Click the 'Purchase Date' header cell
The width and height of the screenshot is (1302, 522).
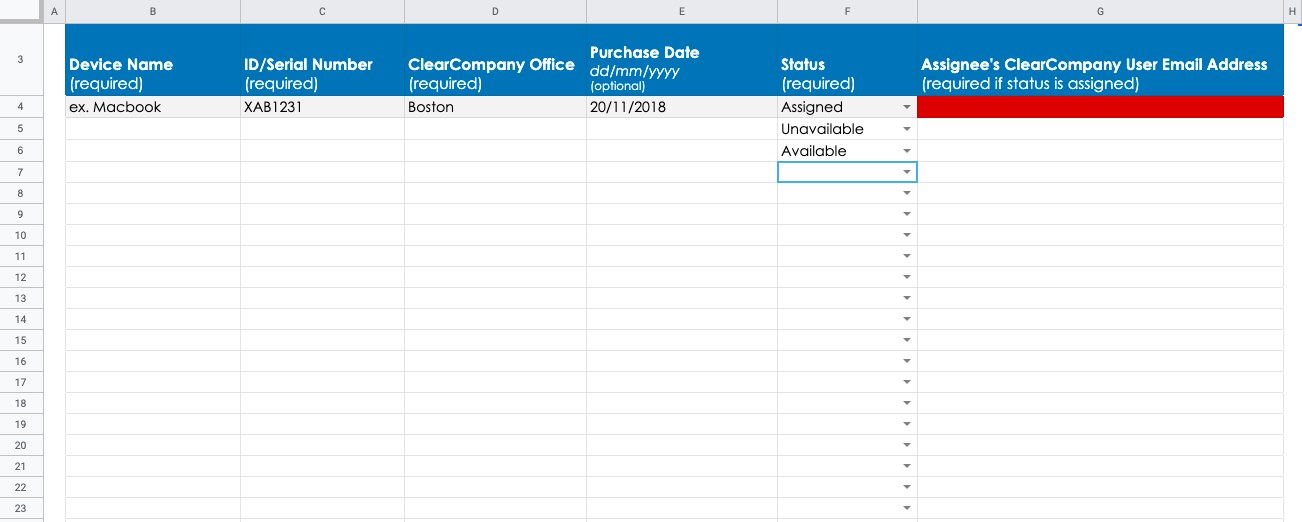tap(682, 60)
